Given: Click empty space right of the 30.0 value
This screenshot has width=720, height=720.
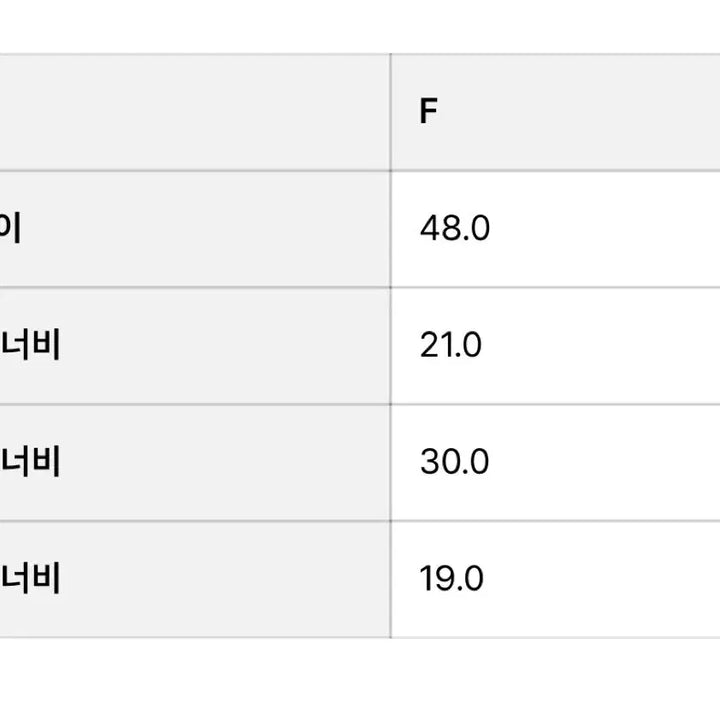Looking at the screenshot, I should (x=610, y=462).
